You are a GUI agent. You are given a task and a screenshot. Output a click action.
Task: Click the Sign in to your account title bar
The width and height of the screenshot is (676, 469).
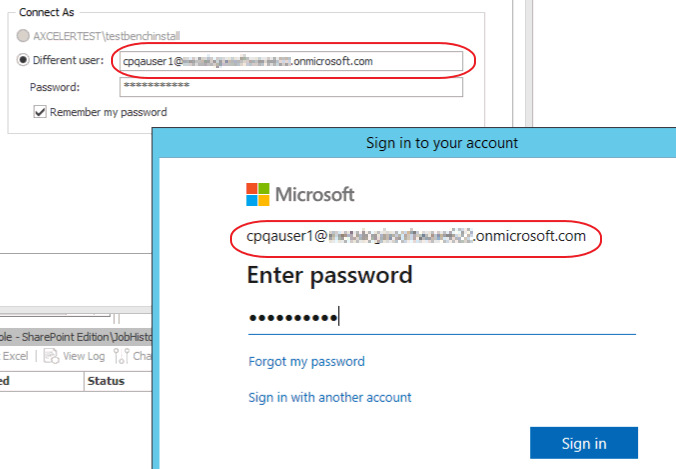(440, 142)
